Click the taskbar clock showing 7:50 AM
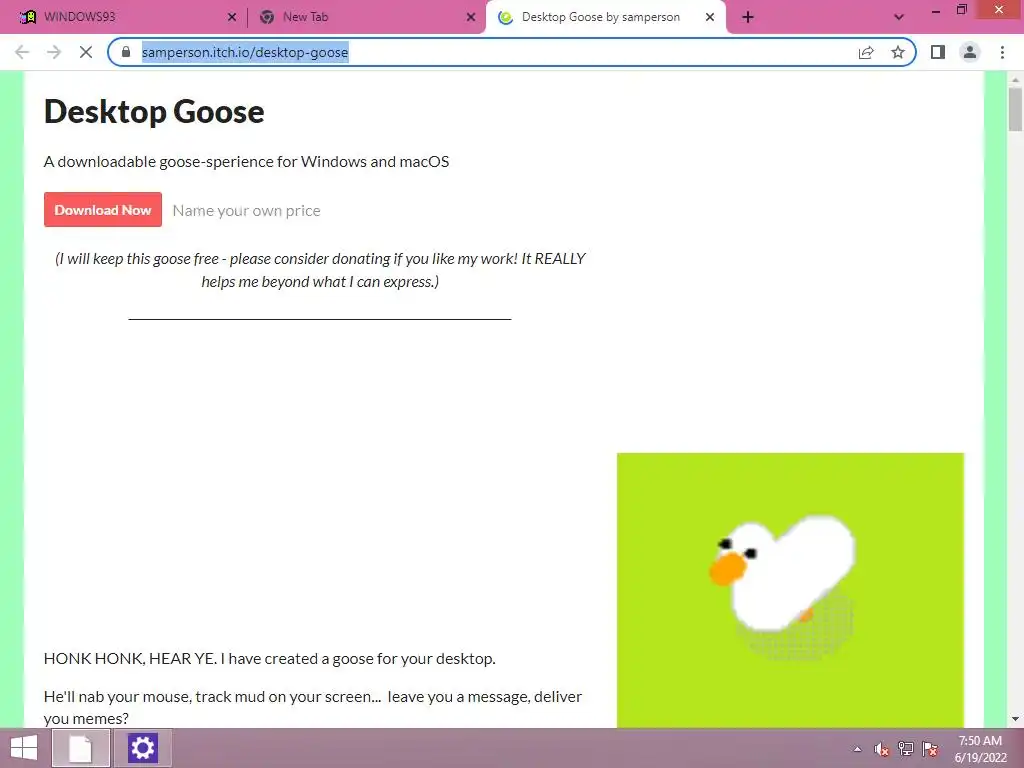Viewport: 1024px width, 768px height. coord(980,741)
